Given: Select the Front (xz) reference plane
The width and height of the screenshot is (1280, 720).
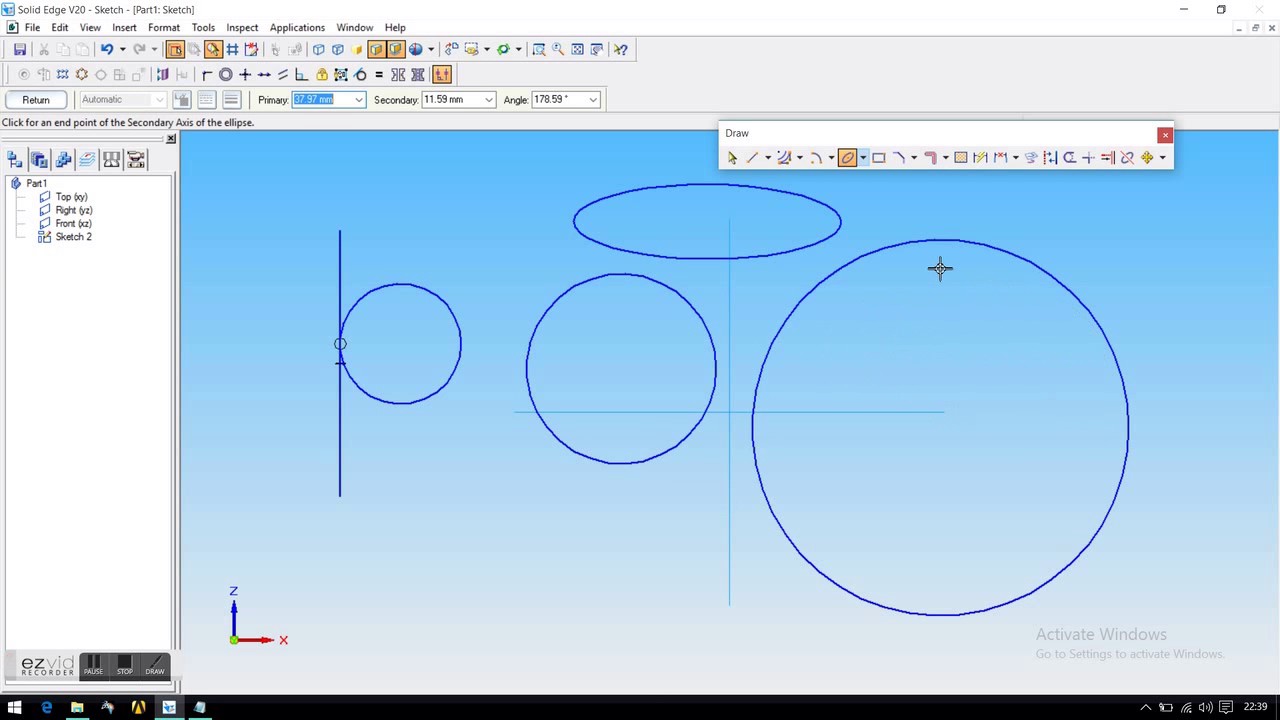Looking at the screenshot, I should (73, 223).
